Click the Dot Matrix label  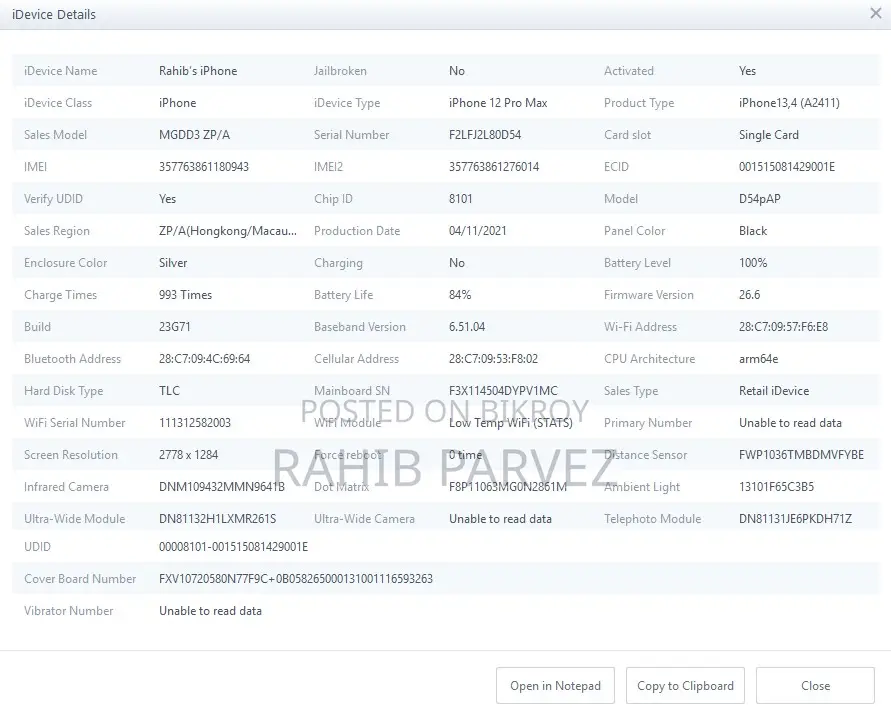point(341,487)
